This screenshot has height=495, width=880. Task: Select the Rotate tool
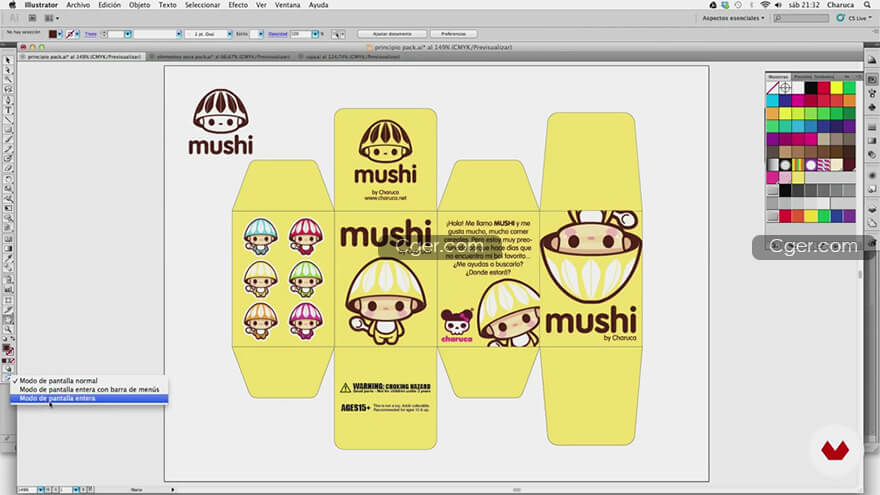[x=8, y=179]
